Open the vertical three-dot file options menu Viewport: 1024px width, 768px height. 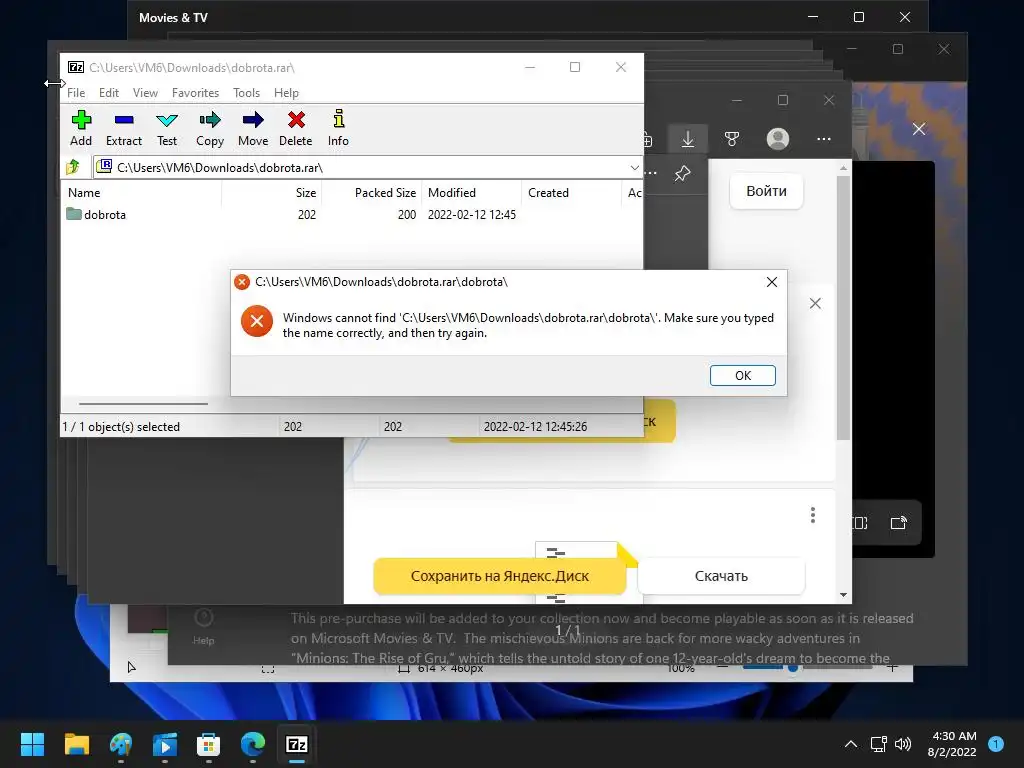coord(812,515)
